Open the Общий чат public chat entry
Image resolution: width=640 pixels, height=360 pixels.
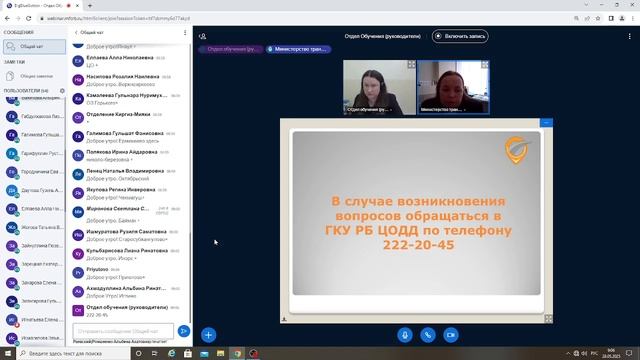(34, 47)
